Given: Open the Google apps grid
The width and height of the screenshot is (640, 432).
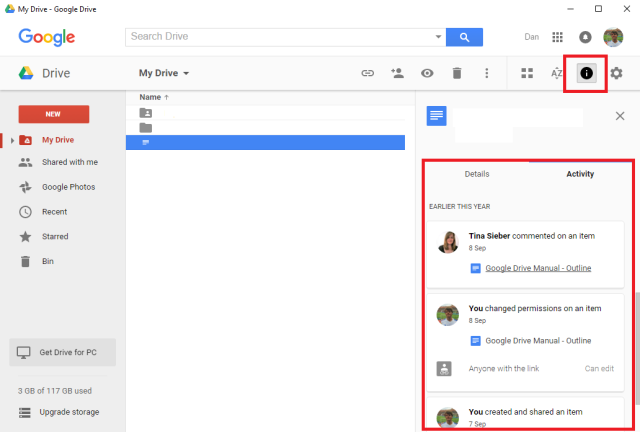Looking at the screenshot, I should click(x=557, y=37).
